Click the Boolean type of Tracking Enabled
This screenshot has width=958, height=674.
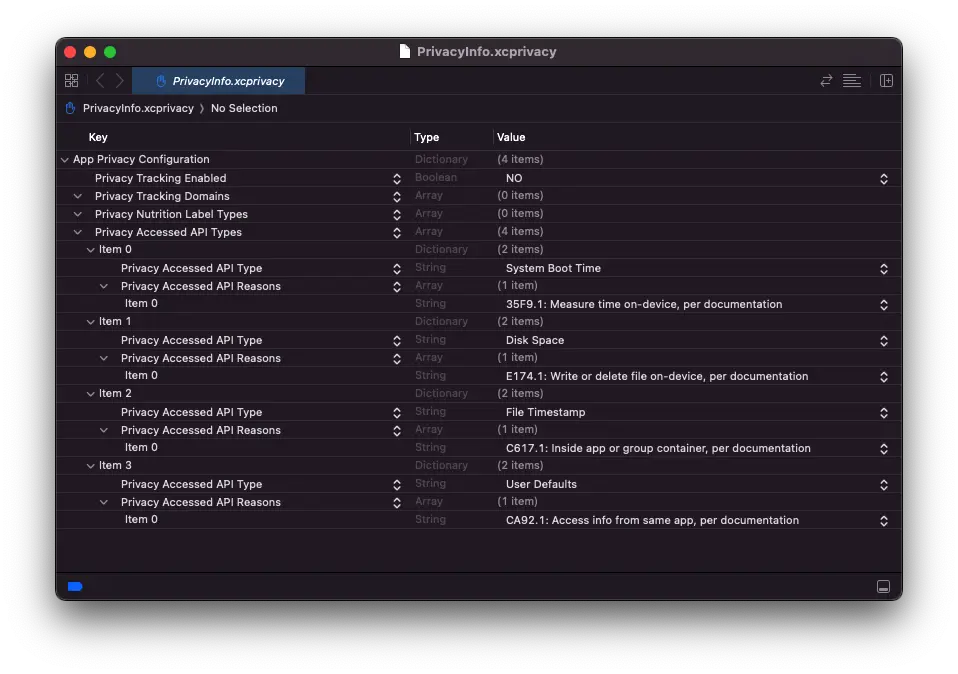(436, 177)
